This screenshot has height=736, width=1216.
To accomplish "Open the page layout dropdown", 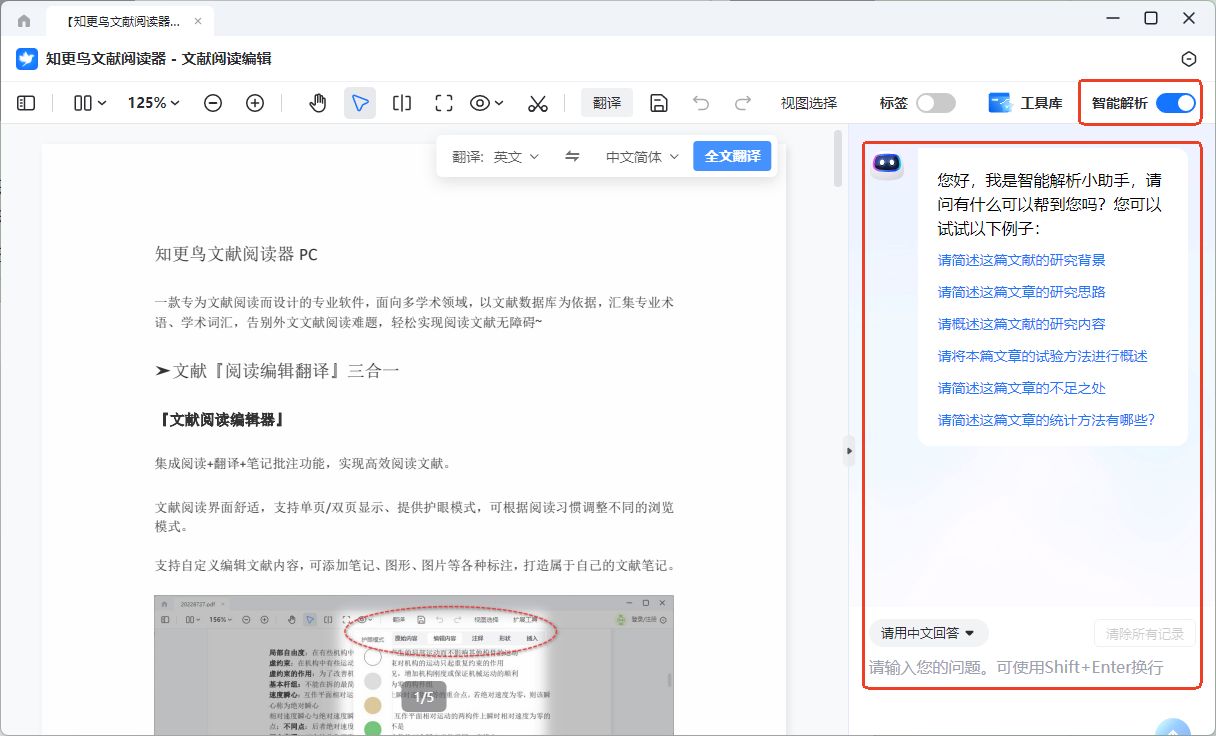I will [90, 103].
